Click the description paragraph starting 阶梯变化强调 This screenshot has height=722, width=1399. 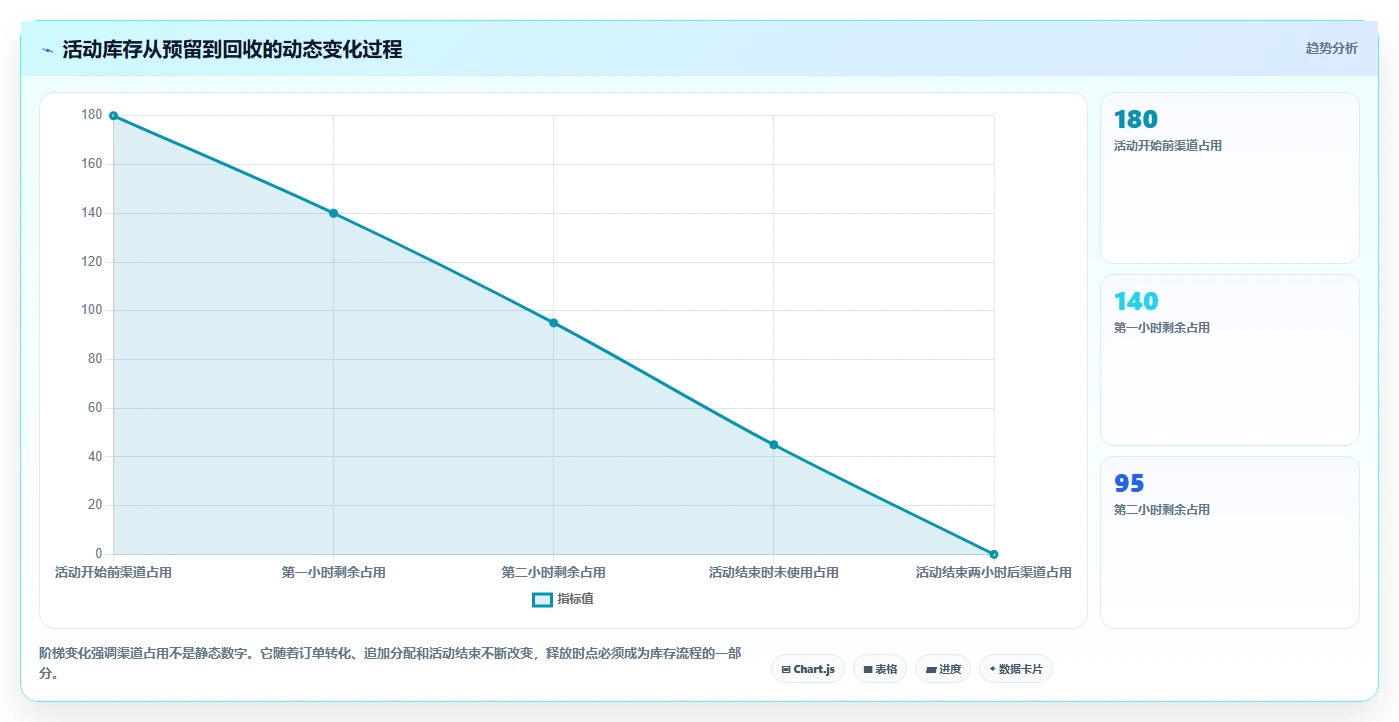[x=390, y=663]
